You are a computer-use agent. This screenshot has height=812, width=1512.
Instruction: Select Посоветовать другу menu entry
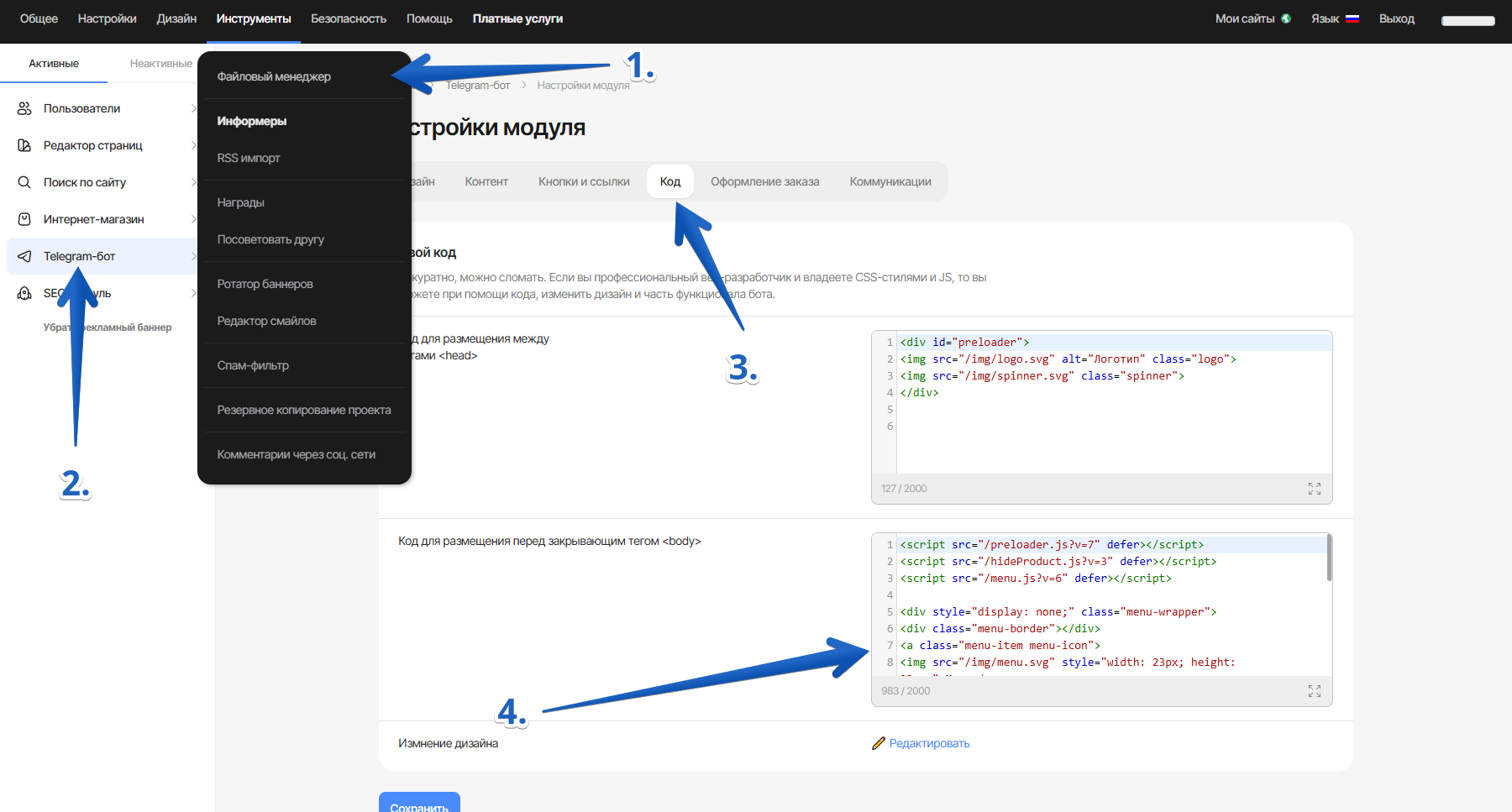tap(270, 239)
